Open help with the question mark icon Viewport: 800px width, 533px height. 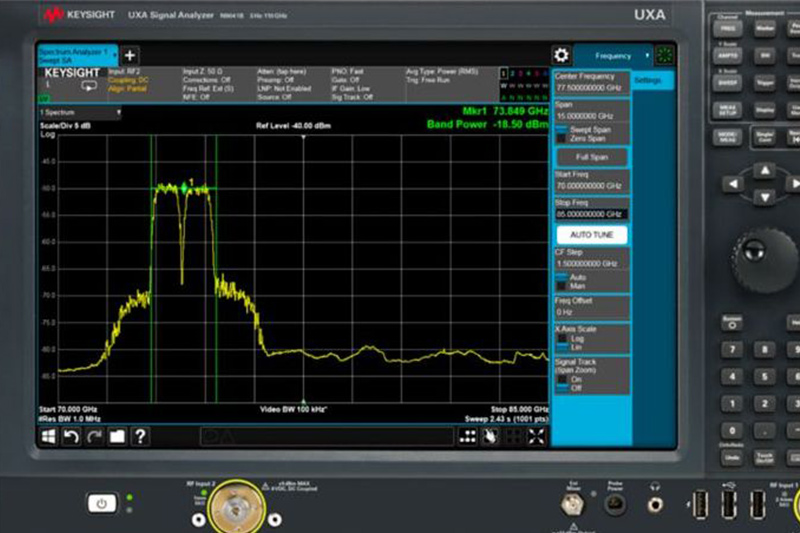141,436
